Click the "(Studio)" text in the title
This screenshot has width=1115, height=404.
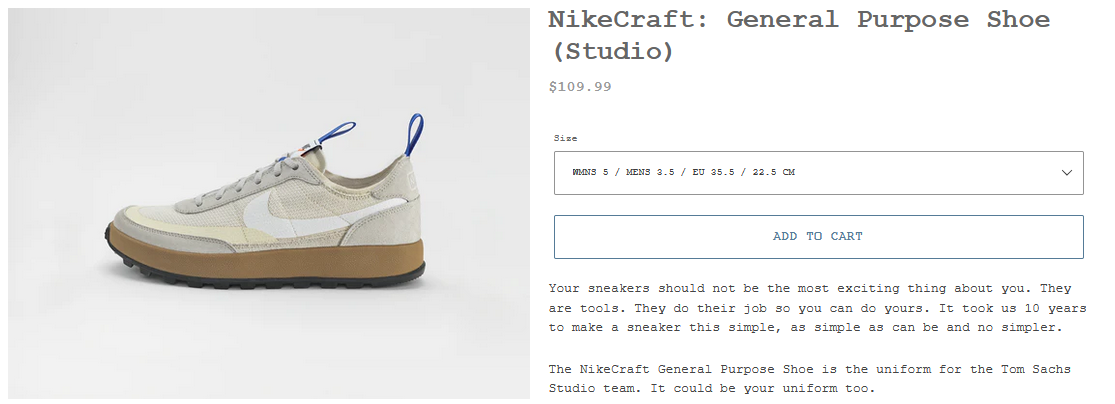(611, 51)
